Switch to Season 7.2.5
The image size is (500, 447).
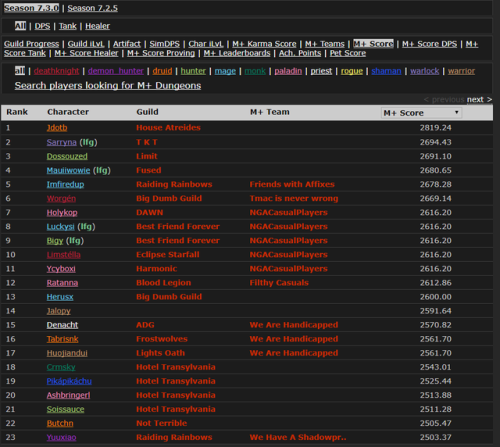click(92, 8)
